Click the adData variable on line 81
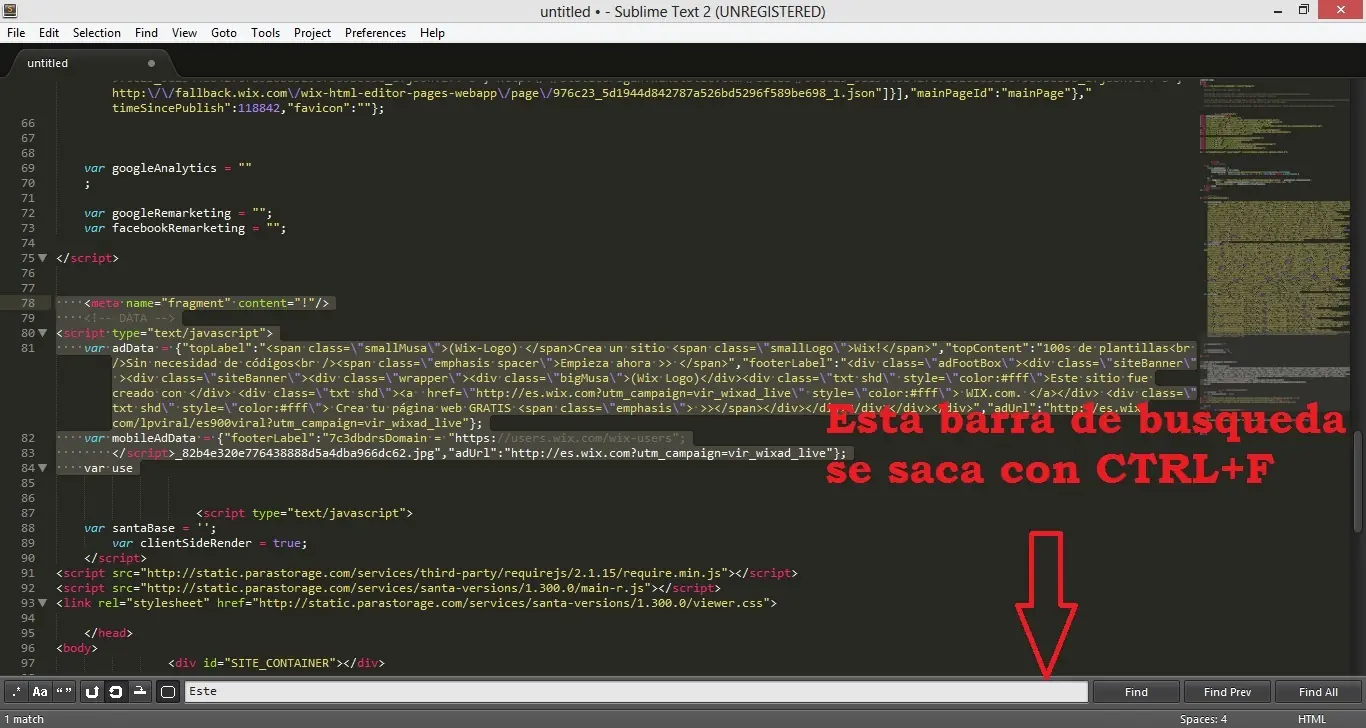The height and width of the screenshot is (728, 1366). click(133, 348)
